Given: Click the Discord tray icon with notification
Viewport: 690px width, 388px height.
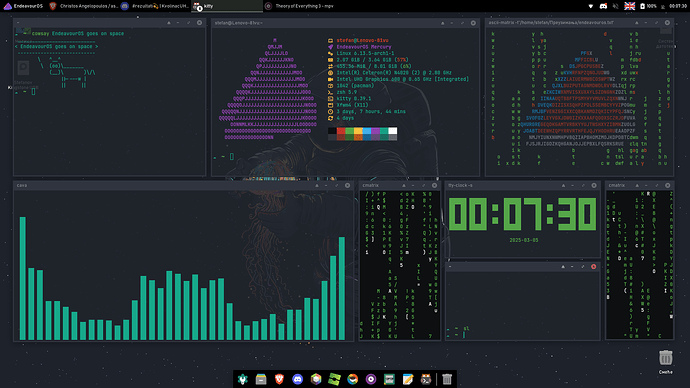Looking at the screenshot, I should point(603,6).
